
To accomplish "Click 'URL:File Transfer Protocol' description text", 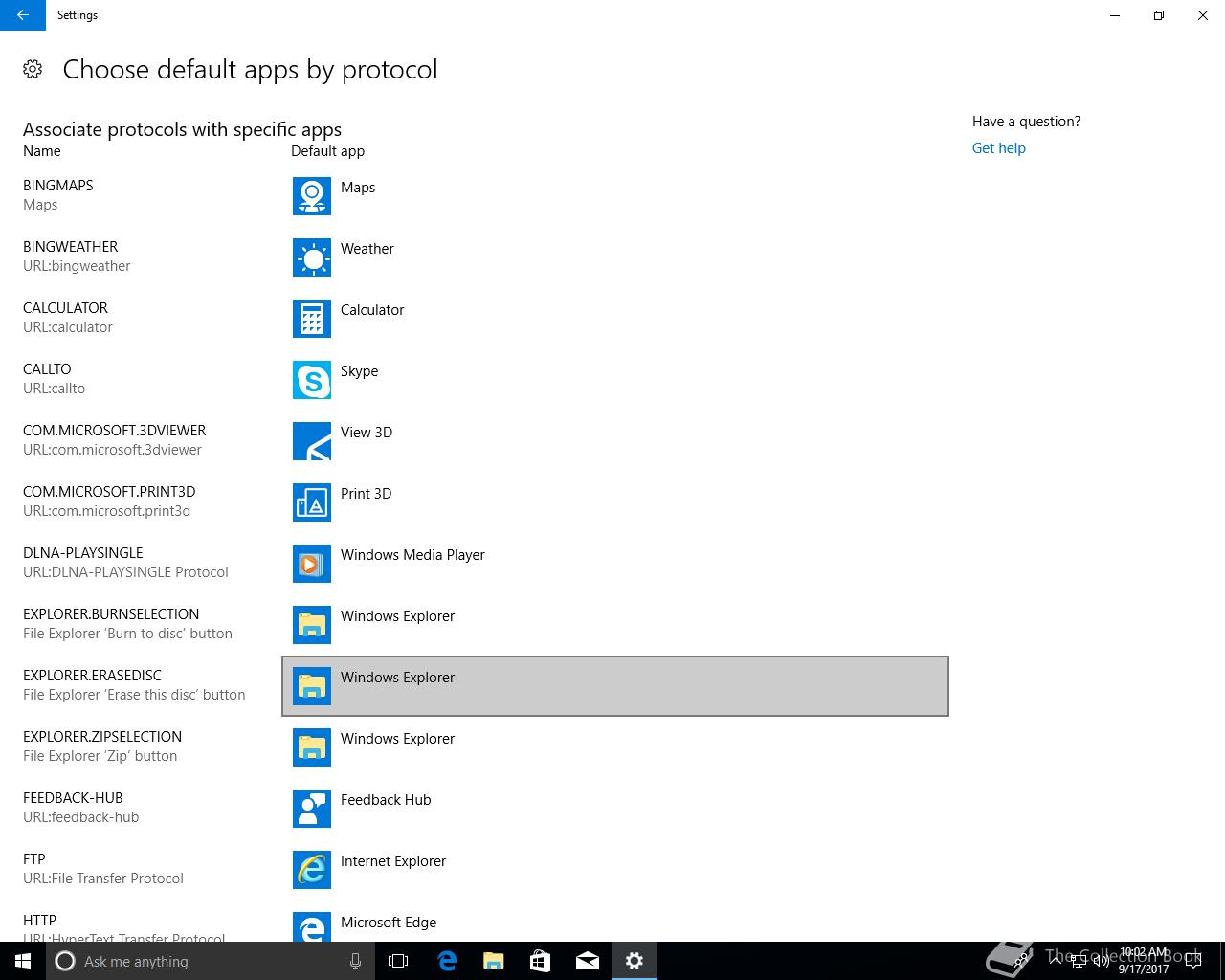I will 103,879.
